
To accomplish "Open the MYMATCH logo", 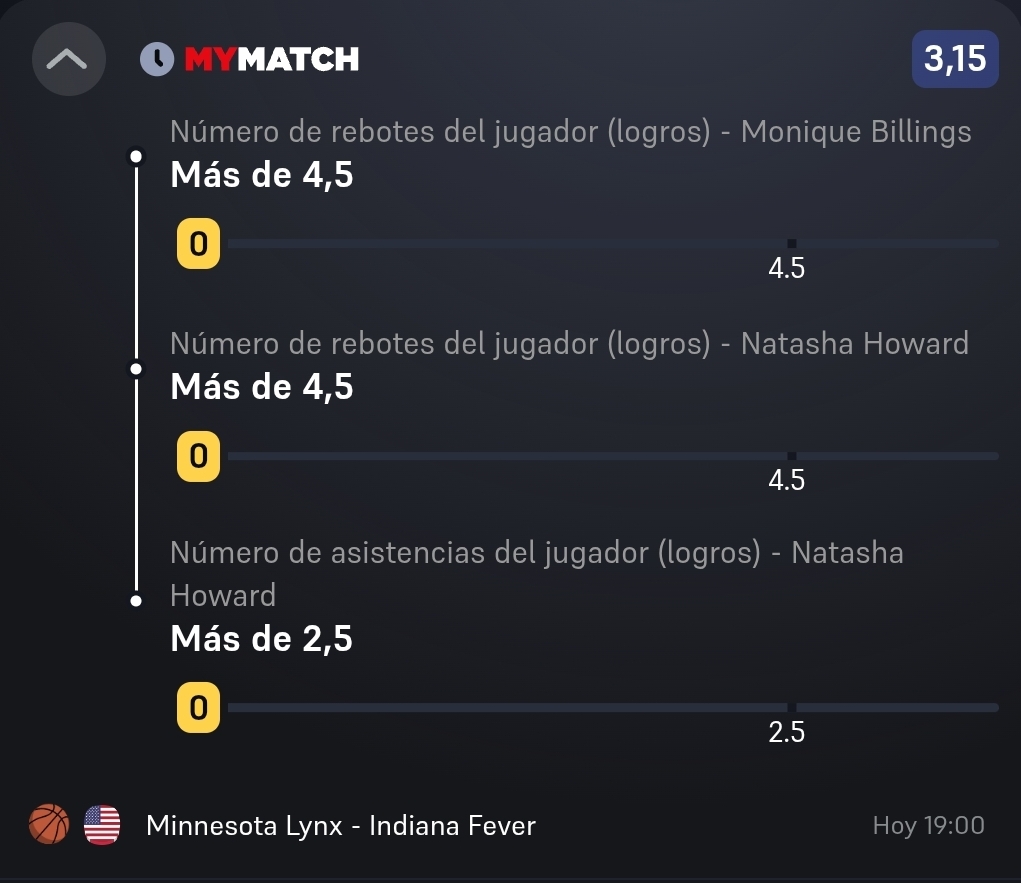I will pos(272,59).
